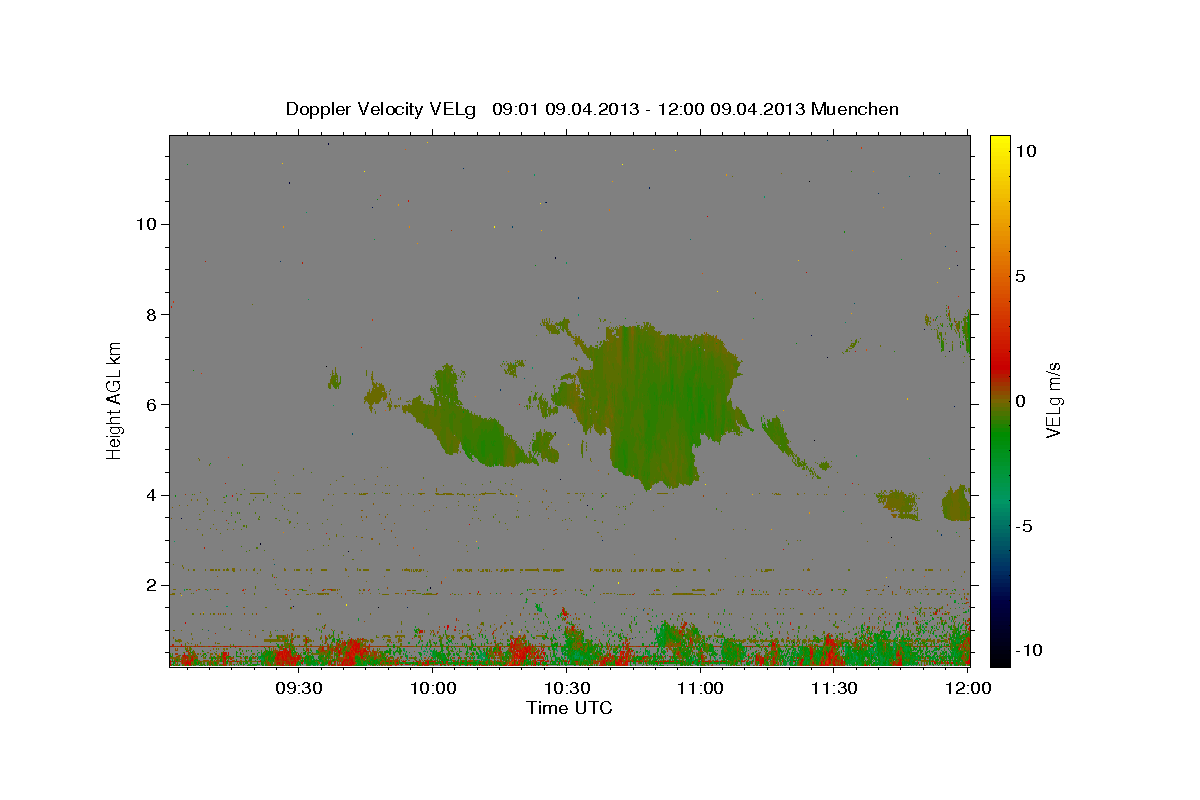This screenshot has width=1200, height=800.
Task: Click the colorbar value -5 label
Action: tap(1024, 526)
